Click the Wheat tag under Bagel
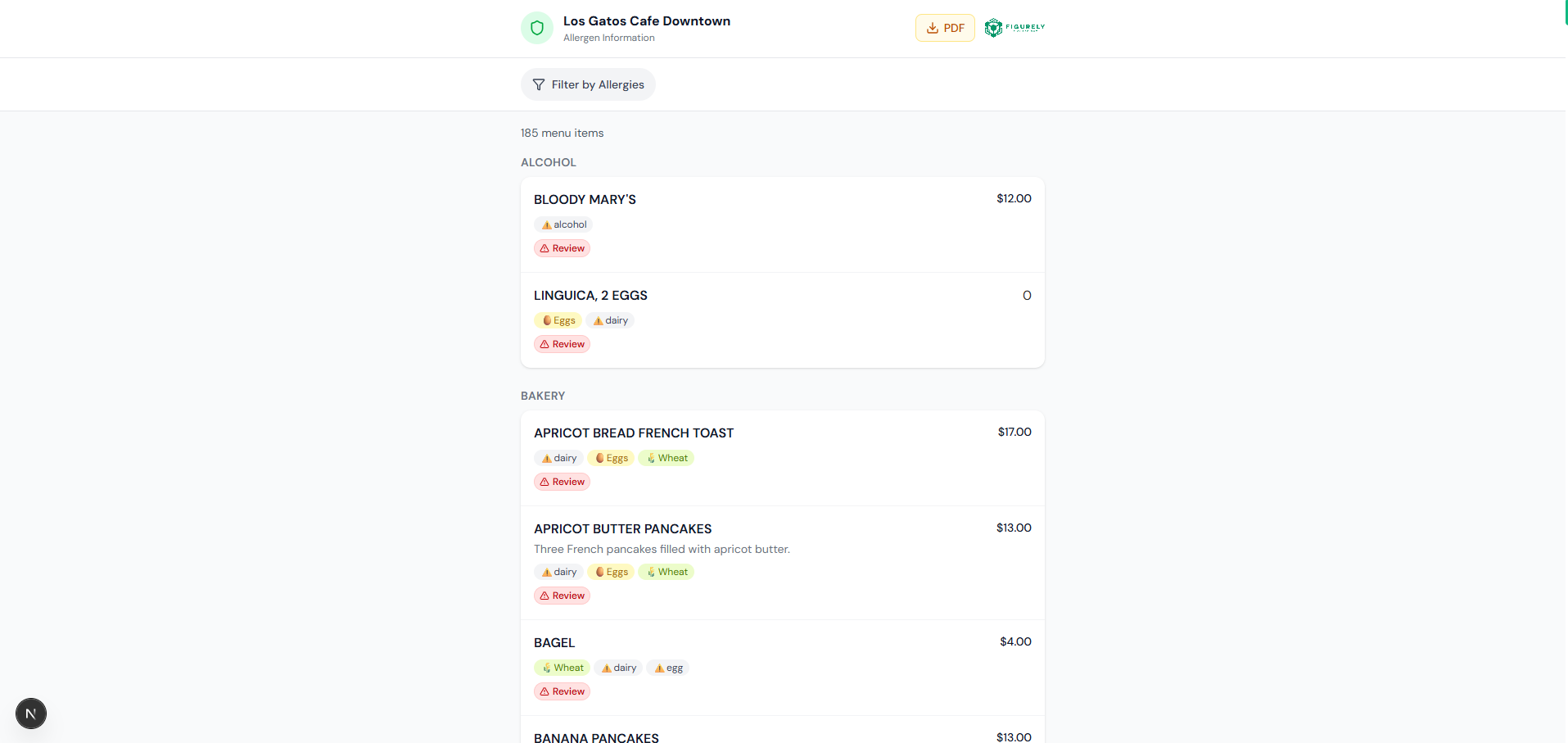The image size is (1568, 743). click(x=563, y=668)
